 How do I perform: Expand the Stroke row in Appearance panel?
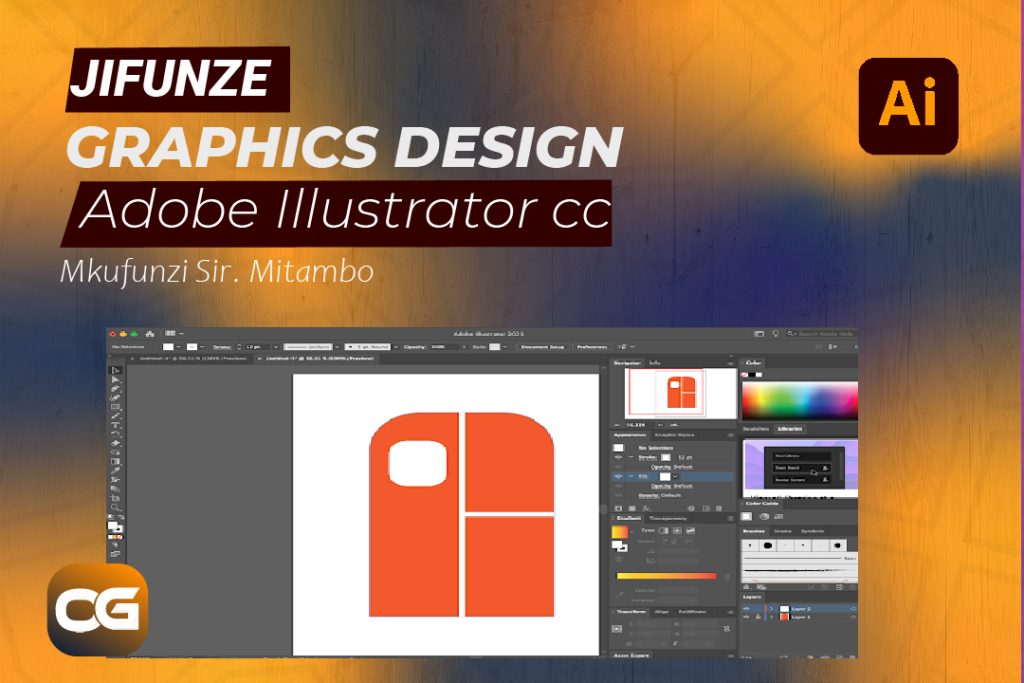[631, 458]
